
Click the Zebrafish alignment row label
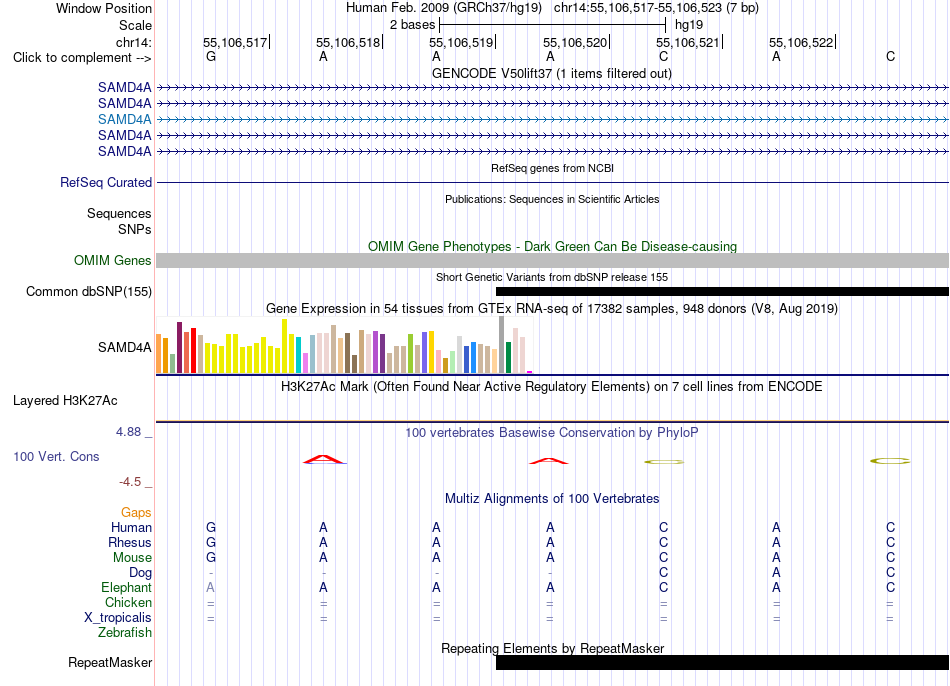125,632
